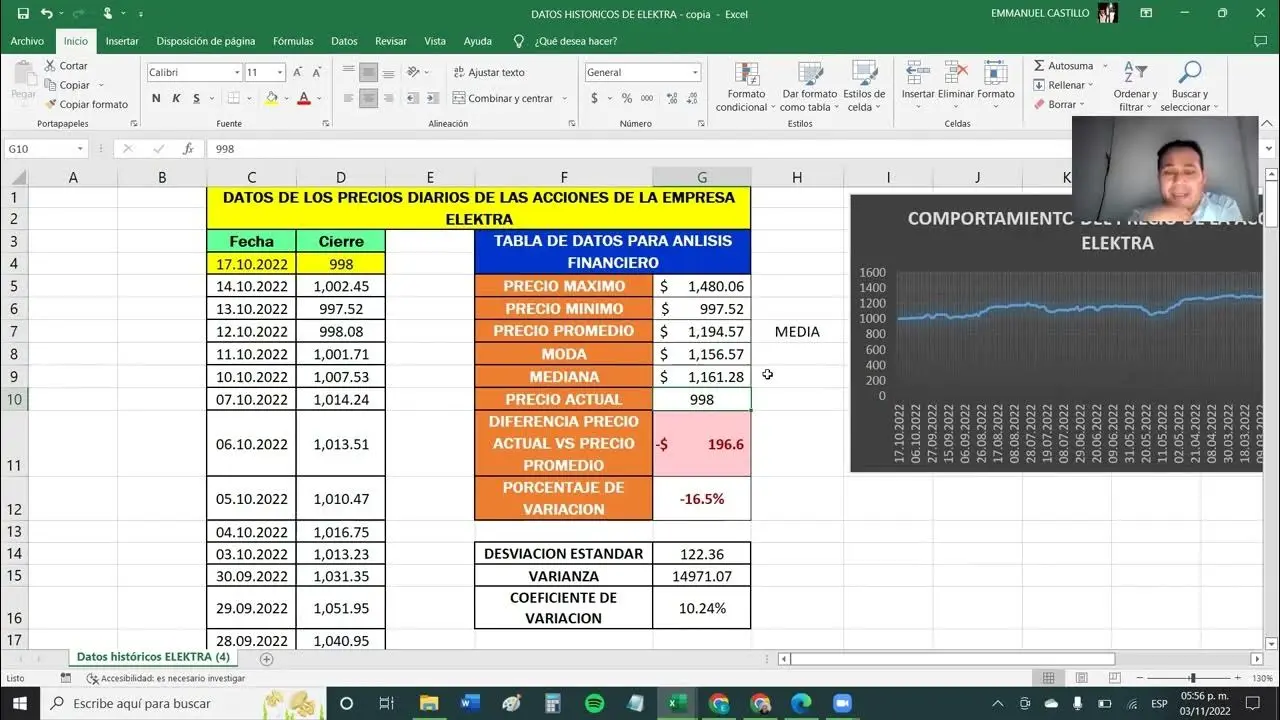This screenshot has height=720, width=1280.
Task: Increase indent in Alineación group
Action: point(432,98)
